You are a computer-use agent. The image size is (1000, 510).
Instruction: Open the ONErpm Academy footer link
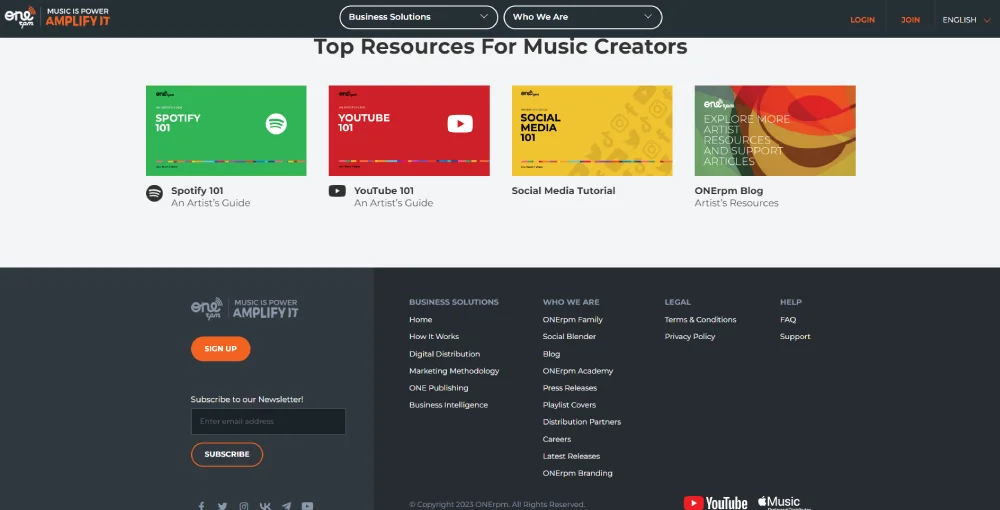point(578,371)
